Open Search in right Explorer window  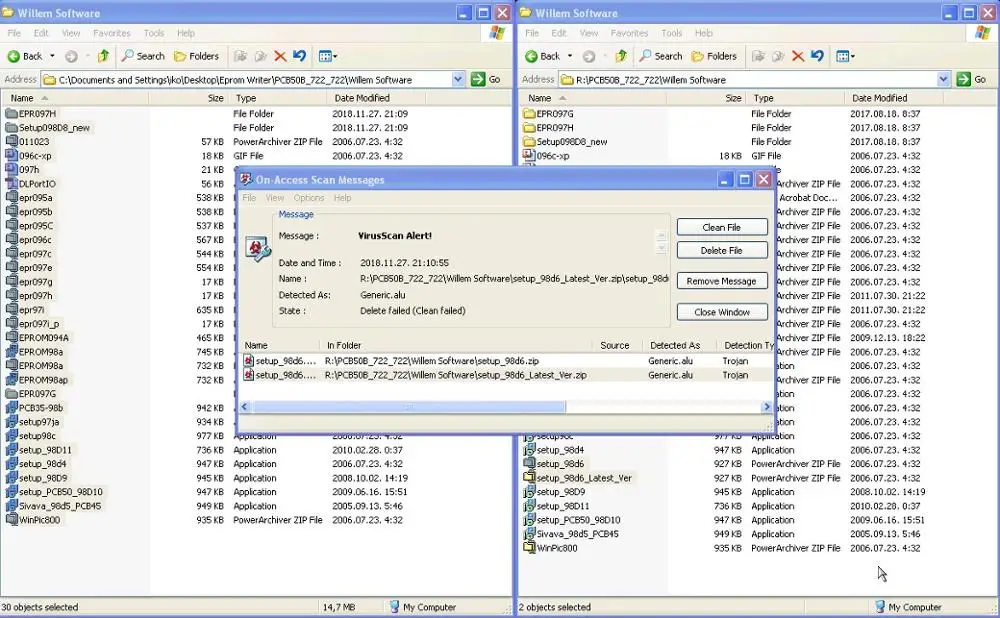coord(661,56)
